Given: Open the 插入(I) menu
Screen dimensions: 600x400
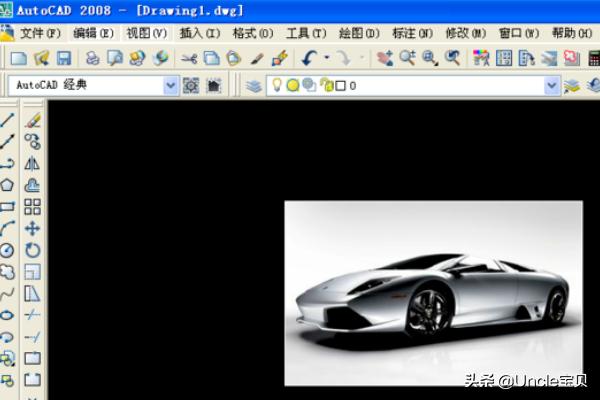Looking at the screenshot, I should point(200,34).
